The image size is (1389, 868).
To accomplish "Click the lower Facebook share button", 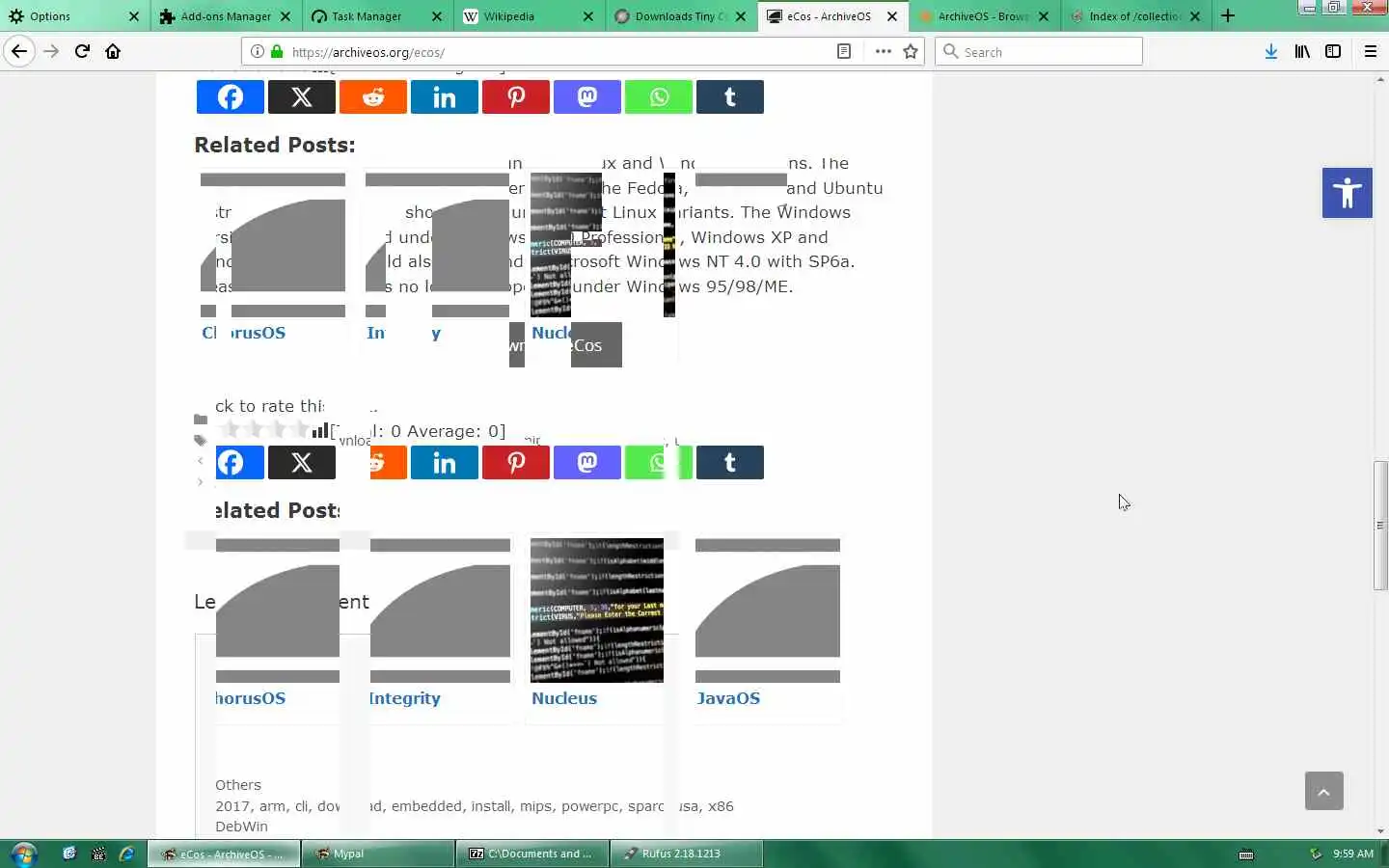I will 239,462.
